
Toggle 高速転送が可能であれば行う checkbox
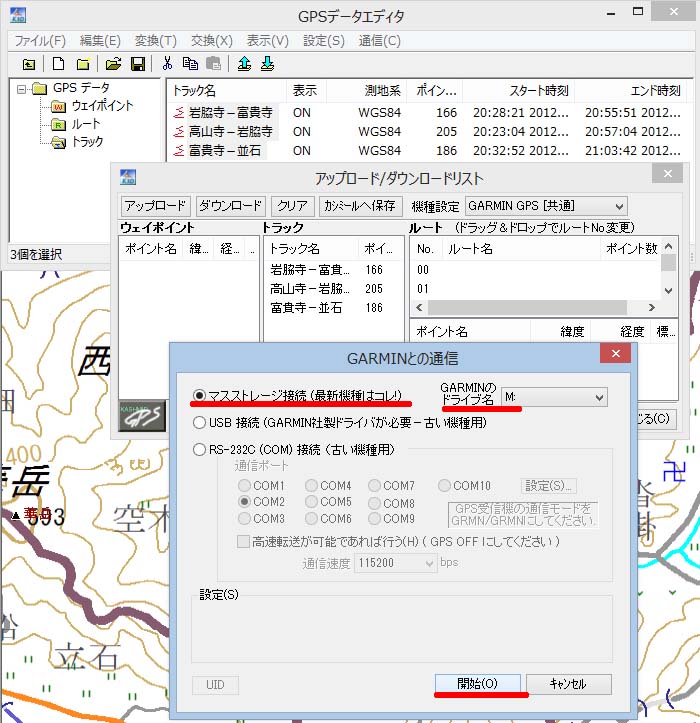[x=243, y=541]
